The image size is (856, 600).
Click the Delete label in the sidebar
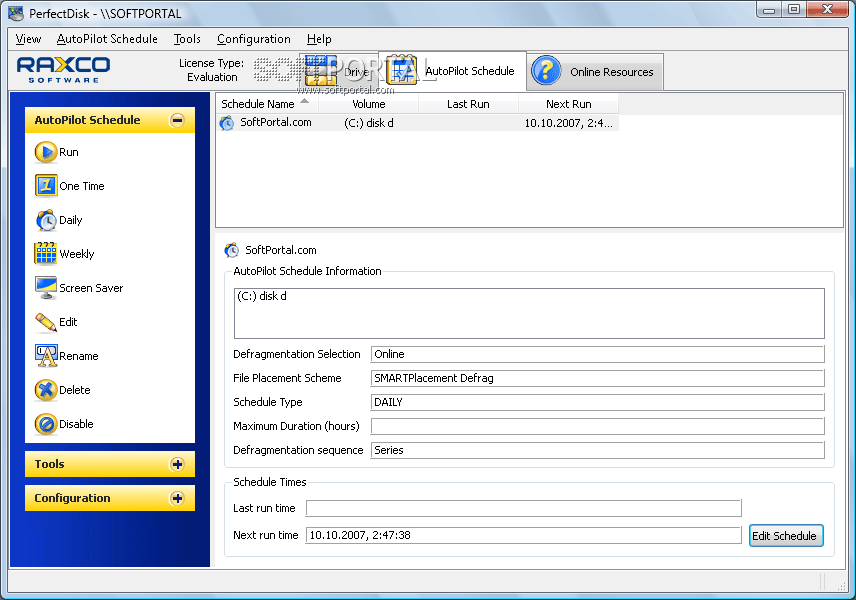point(75,390)
